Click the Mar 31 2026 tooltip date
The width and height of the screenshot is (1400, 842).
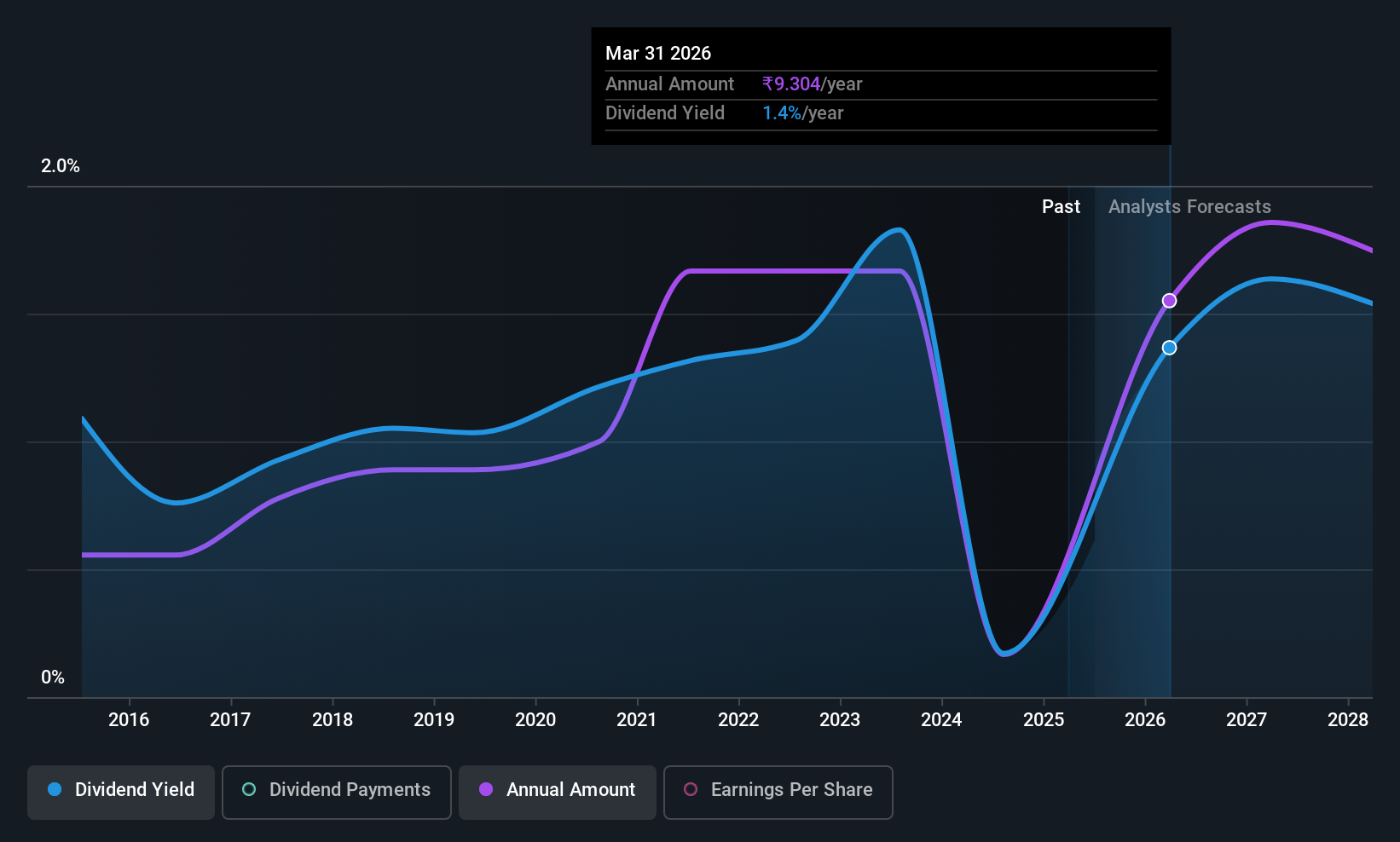click(658, 54)
